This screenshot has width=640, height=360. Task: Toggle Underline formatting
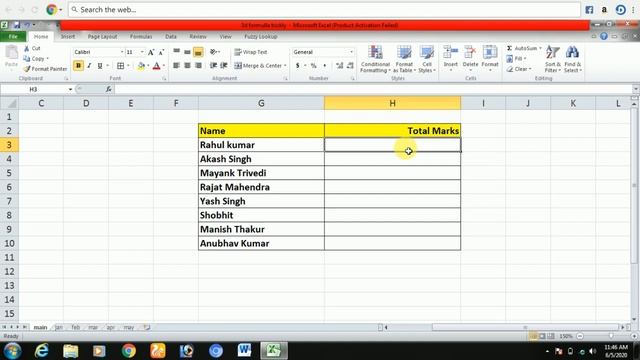100,66
